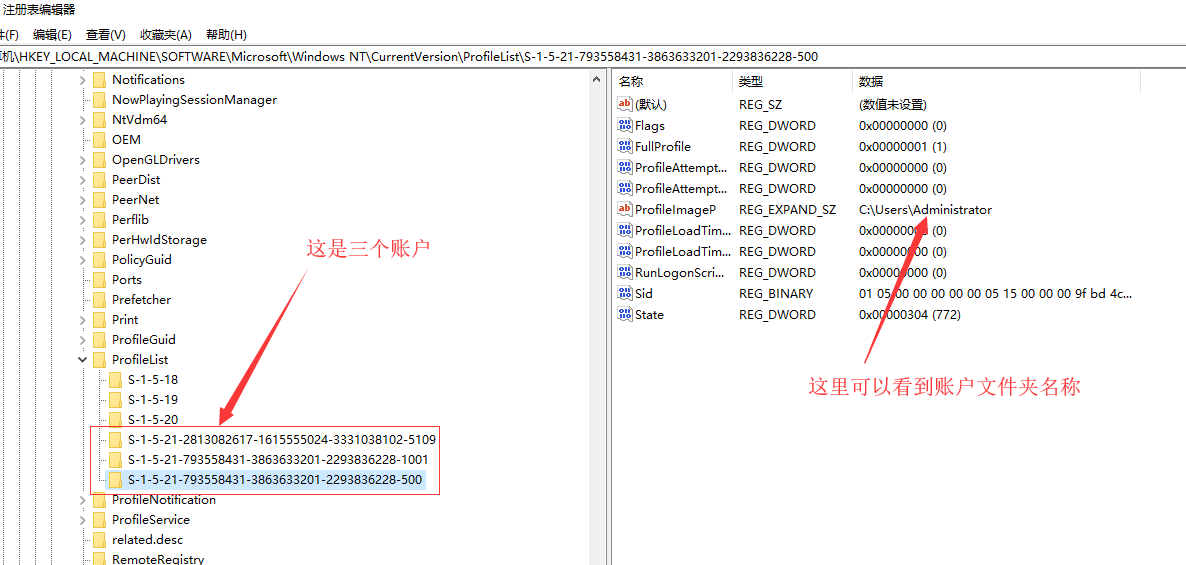
Task: Select the S-1-5-21 key ending in 1001
Action: tap(277, 460)
